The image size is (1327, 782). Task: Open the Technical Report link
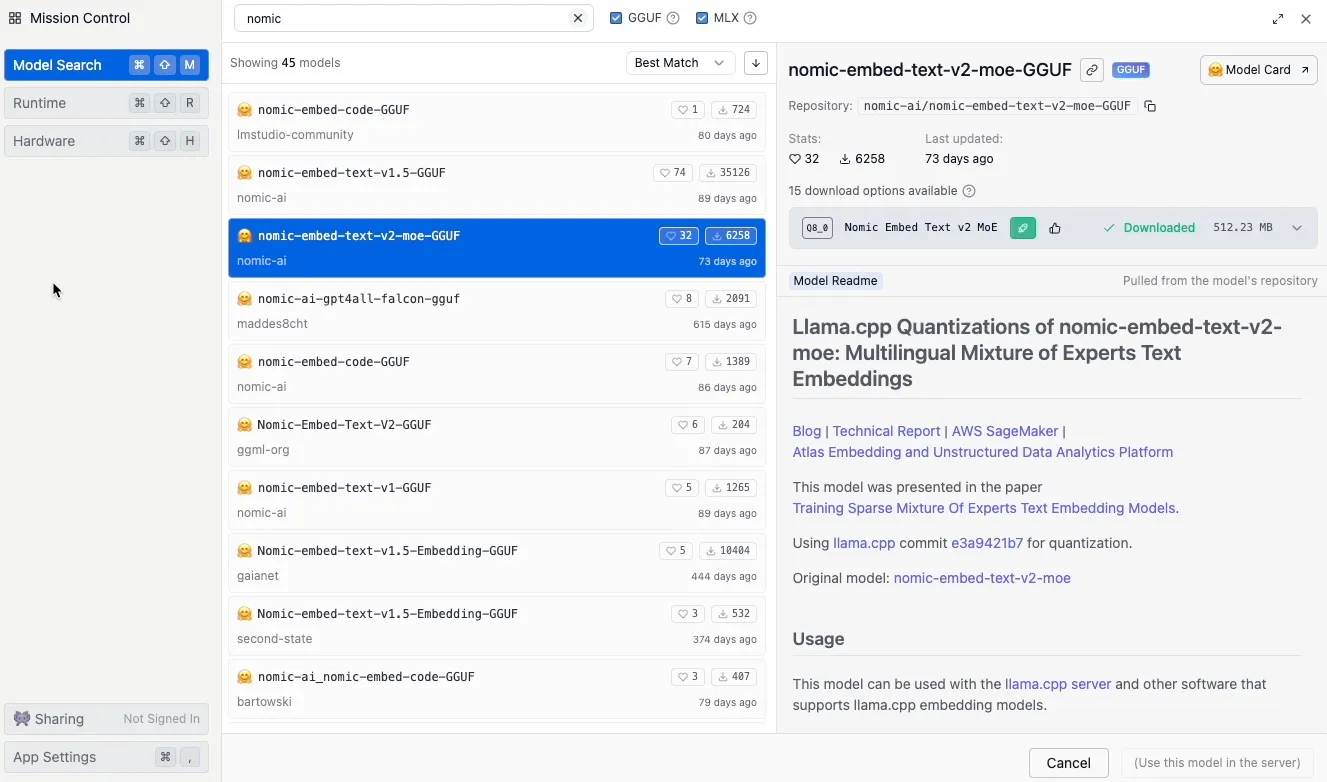[x=886, y=431]
